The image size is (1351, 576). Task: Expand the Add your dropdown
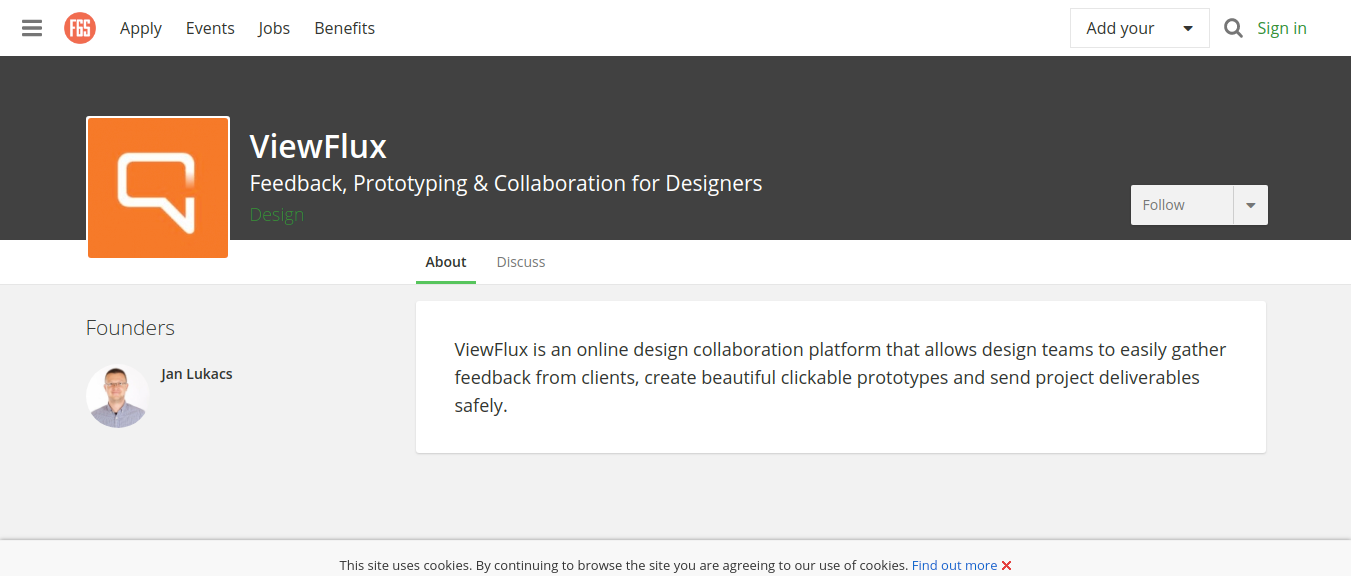1139,28
